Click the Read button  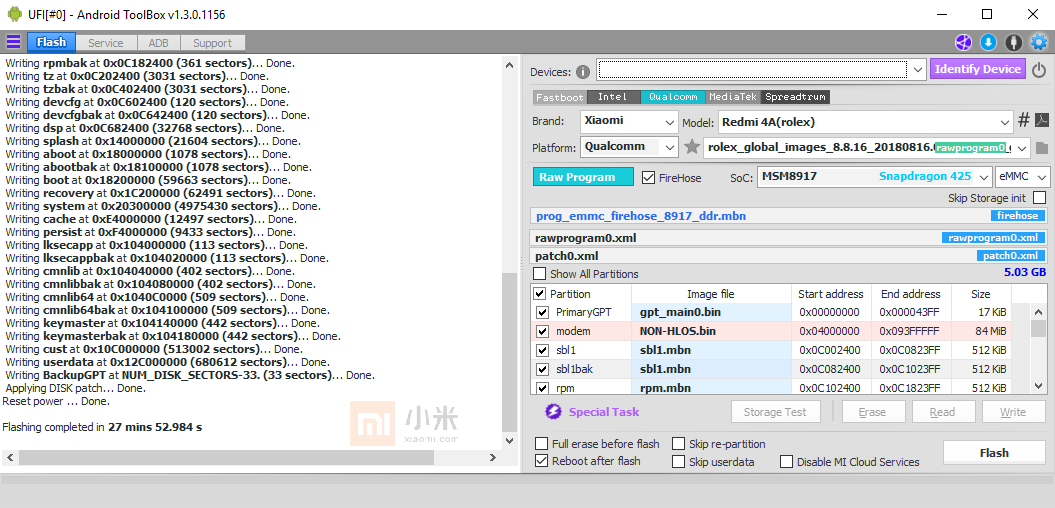pyautogui.click(x=943, y=412)
